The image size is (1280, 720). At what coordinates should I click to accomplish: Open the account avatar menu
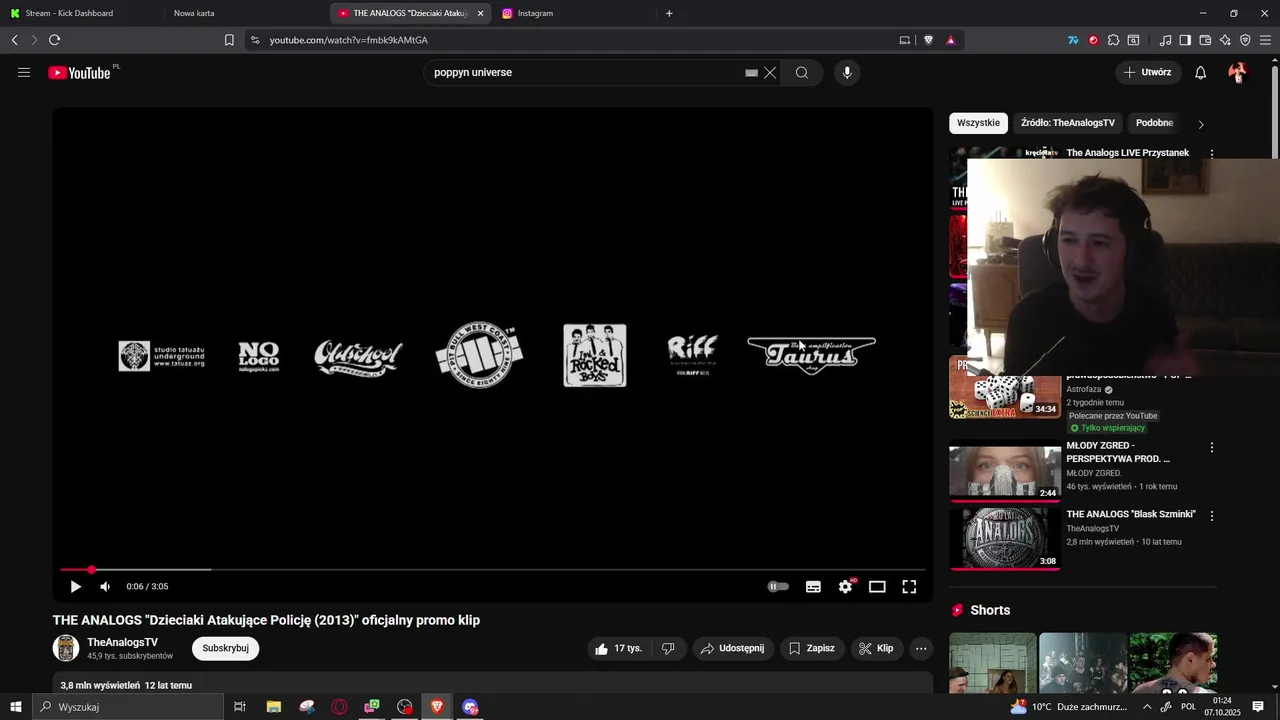(1238, 72)
